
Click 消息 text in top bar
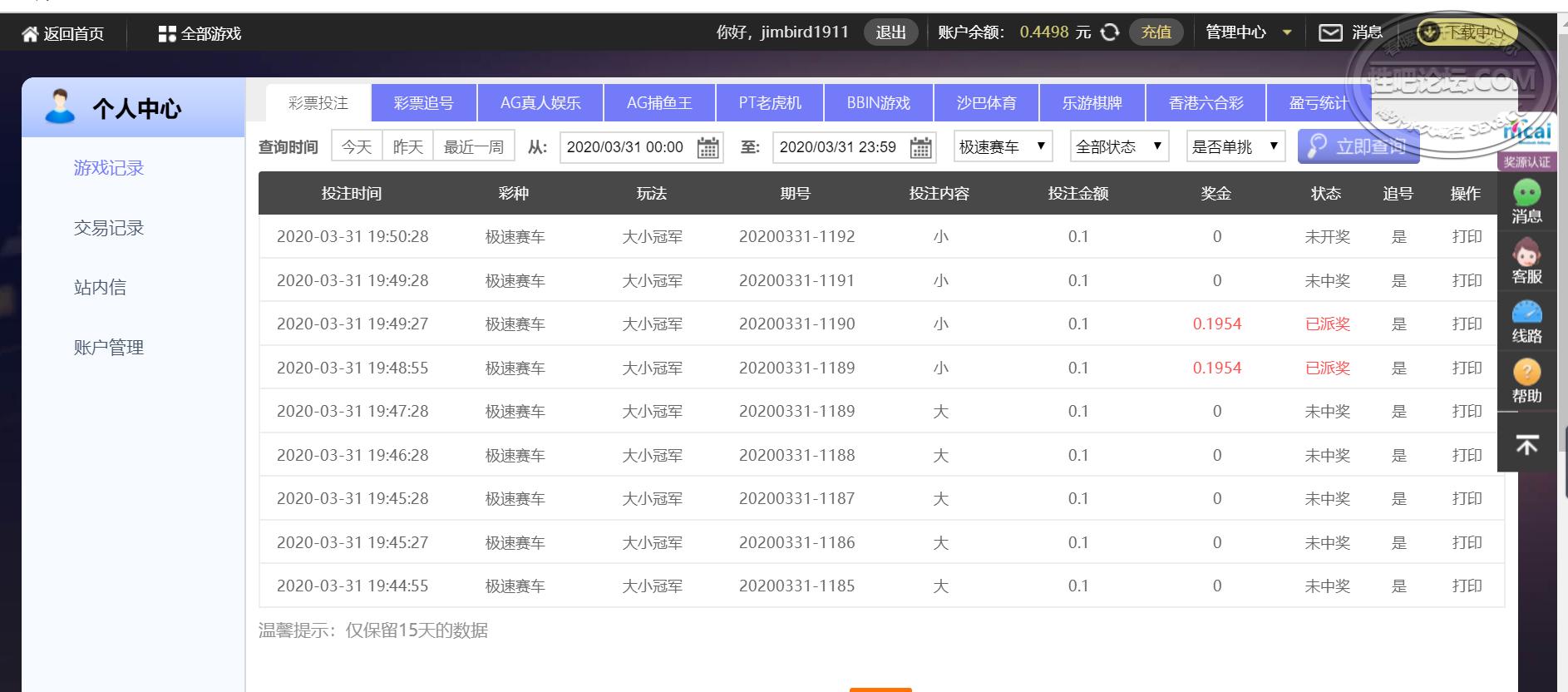(1367, 32)
